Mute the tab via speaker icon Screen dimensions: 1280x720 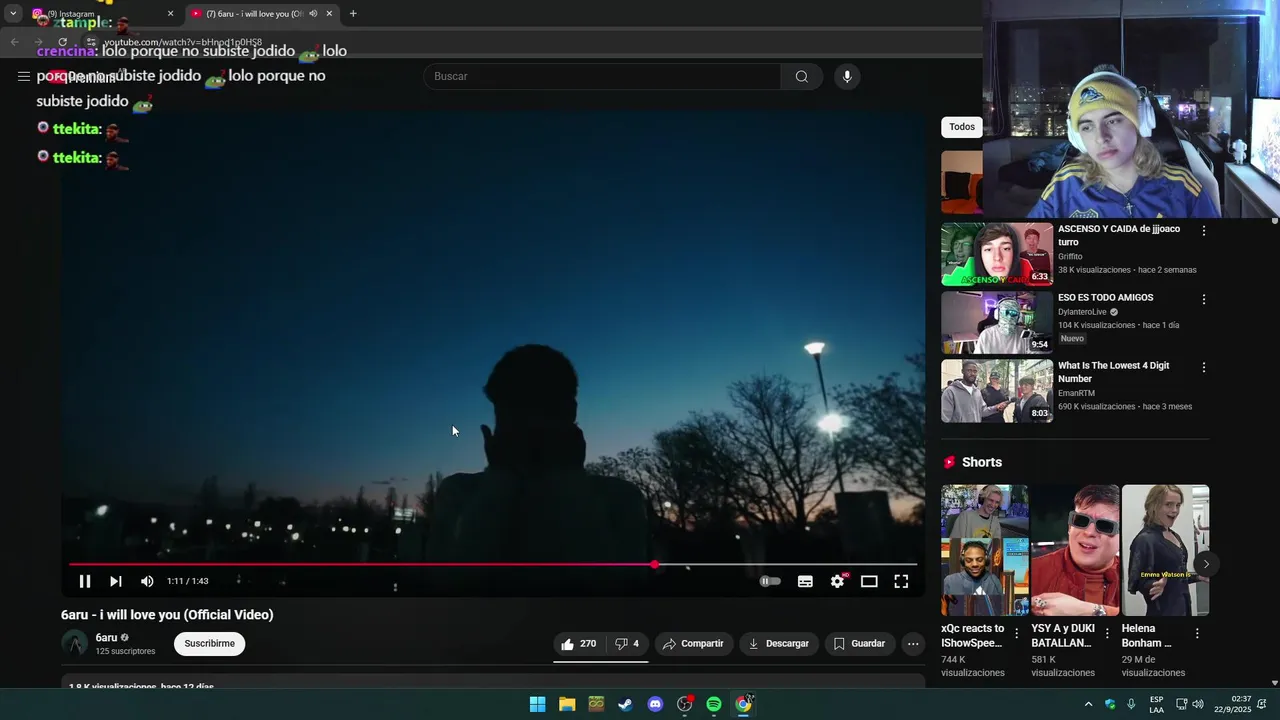[x=313, y=14]
